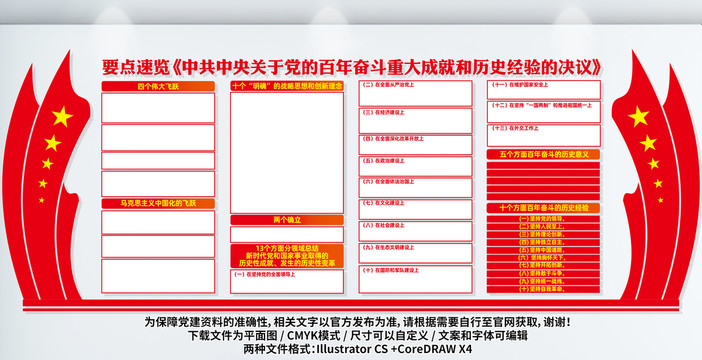Viewport: 702px width, 360px height.
Task: Select the row (十)坚持自我革命
Action: point(544,289)
